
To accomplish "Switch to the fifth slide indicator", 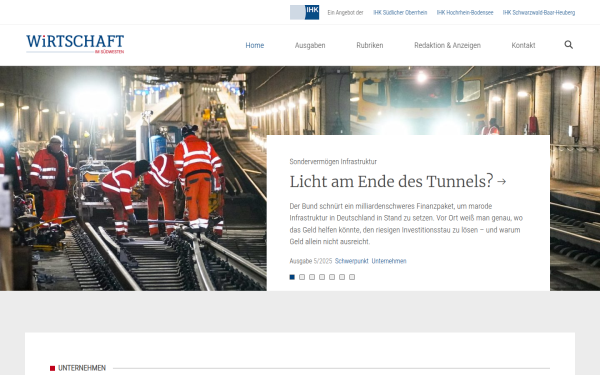I will click(x=332, y=277).
